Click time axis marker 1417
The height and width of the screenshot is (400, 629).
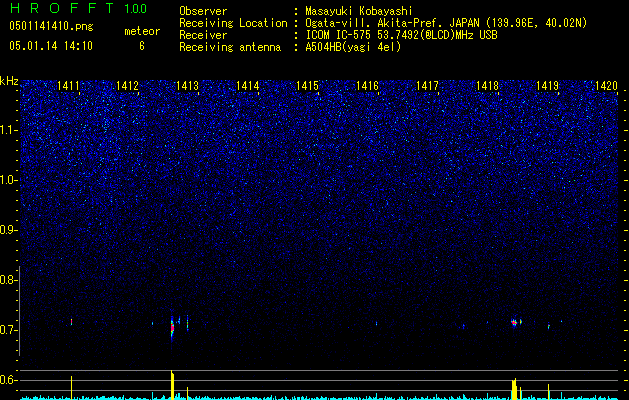(427, 85)
